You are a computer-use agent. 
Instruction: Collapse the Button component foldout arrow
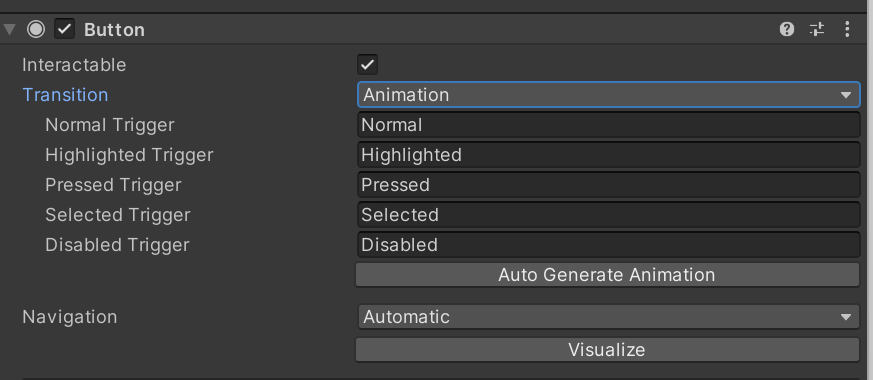pos(10,29)
